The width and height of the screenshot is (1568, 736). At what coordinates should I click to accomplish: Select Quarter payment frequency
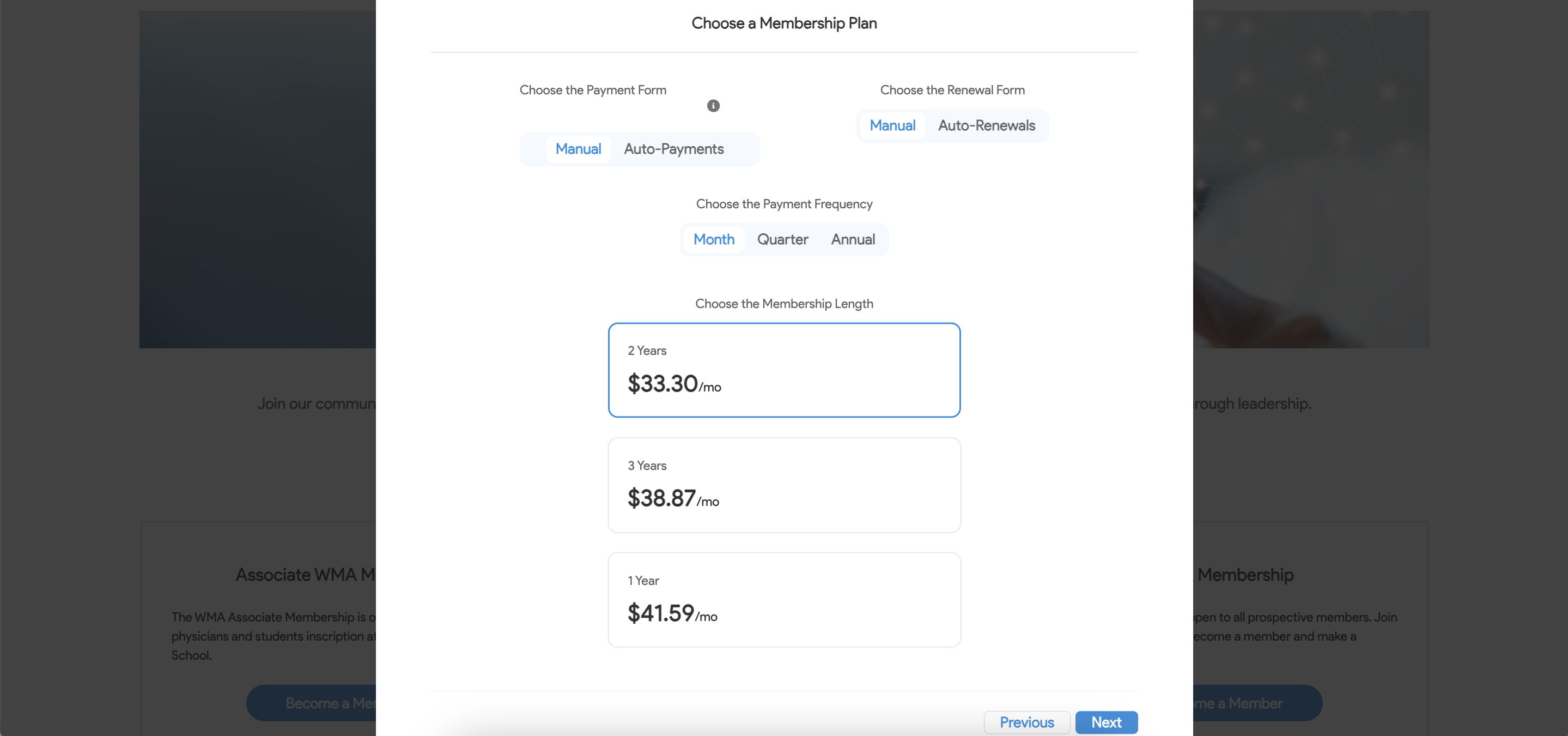point(783,238)
